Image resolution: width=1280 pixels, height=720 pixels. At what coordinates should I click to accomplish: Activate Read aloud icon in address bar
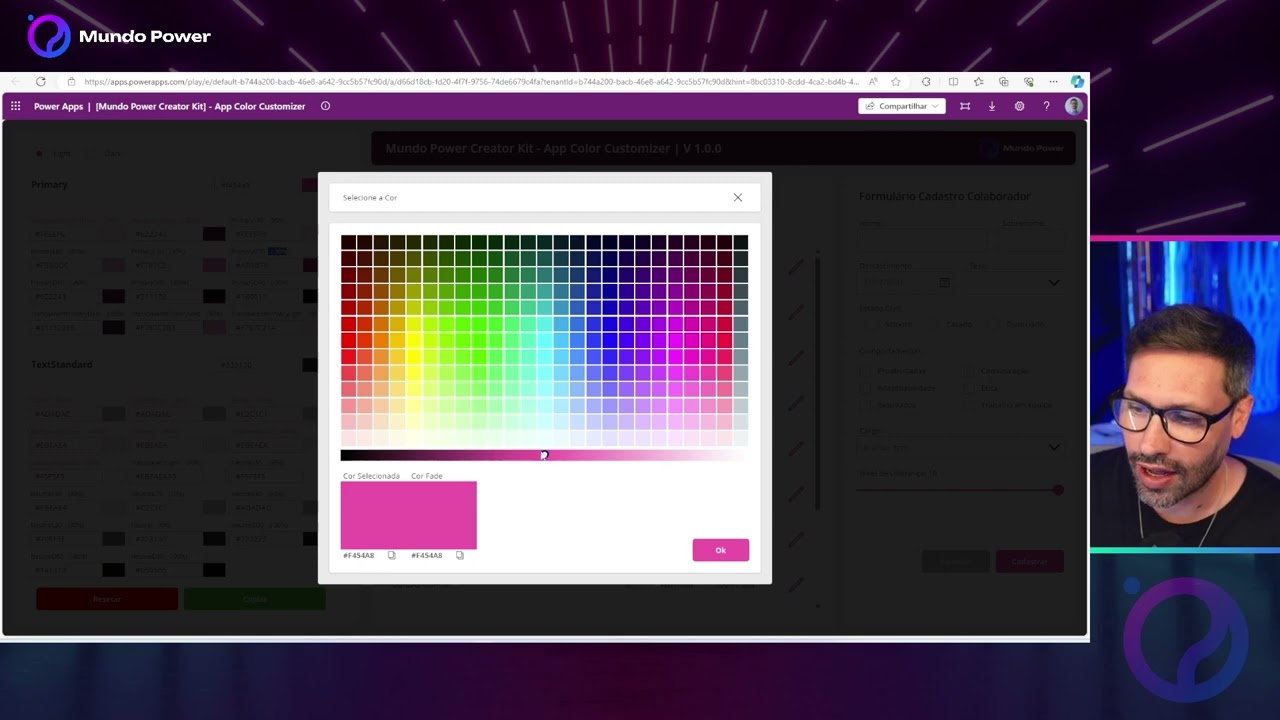(x=873, y=82)
